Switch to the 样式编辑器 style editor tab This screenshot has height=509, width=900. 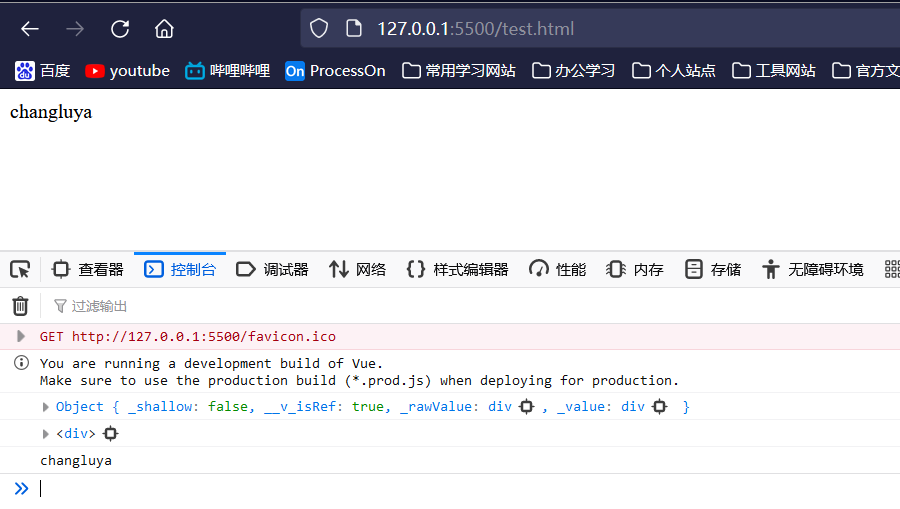pos(457,270)
